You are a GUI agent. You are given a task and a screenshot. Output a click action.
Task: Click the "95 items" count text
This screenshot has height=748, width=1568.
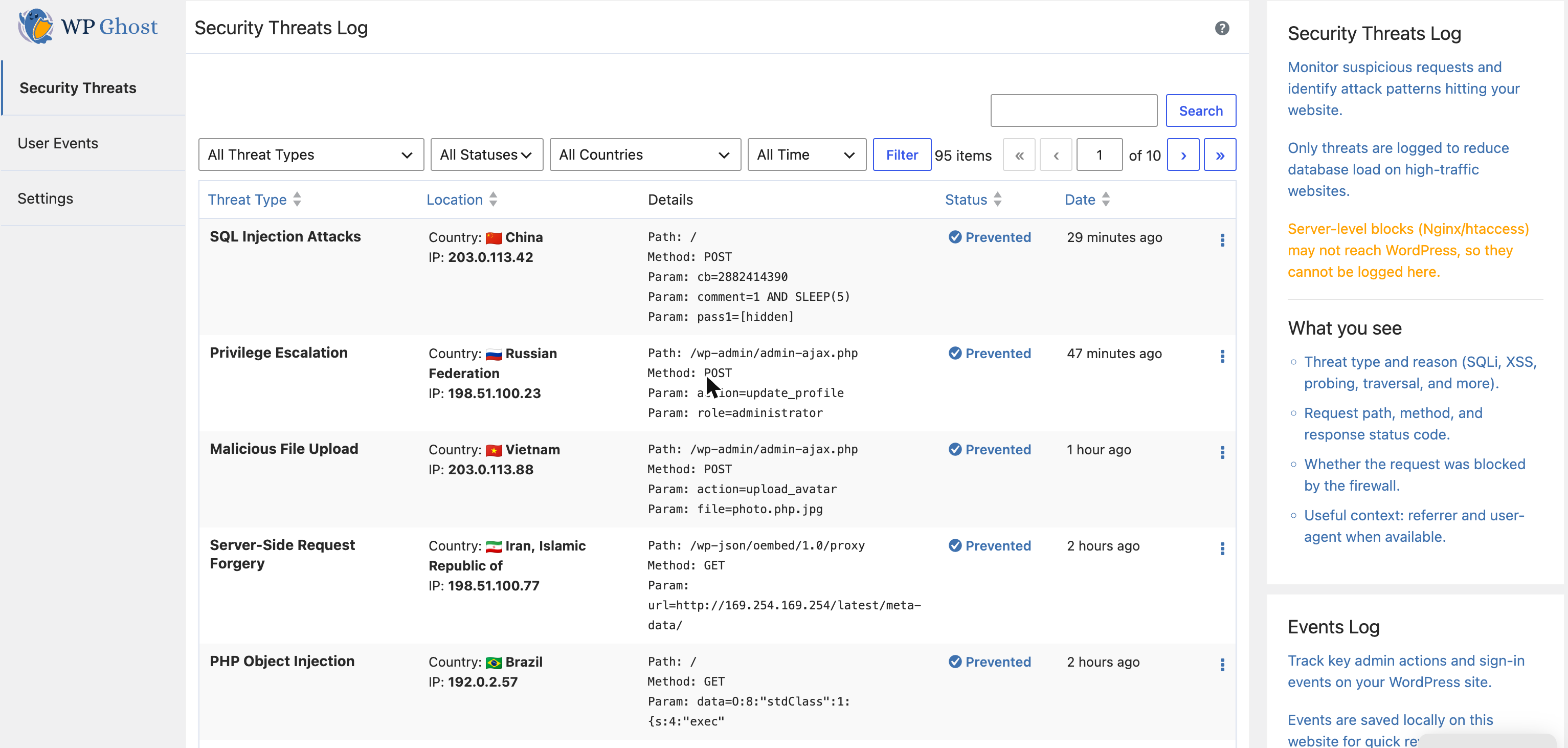[963, 155]
